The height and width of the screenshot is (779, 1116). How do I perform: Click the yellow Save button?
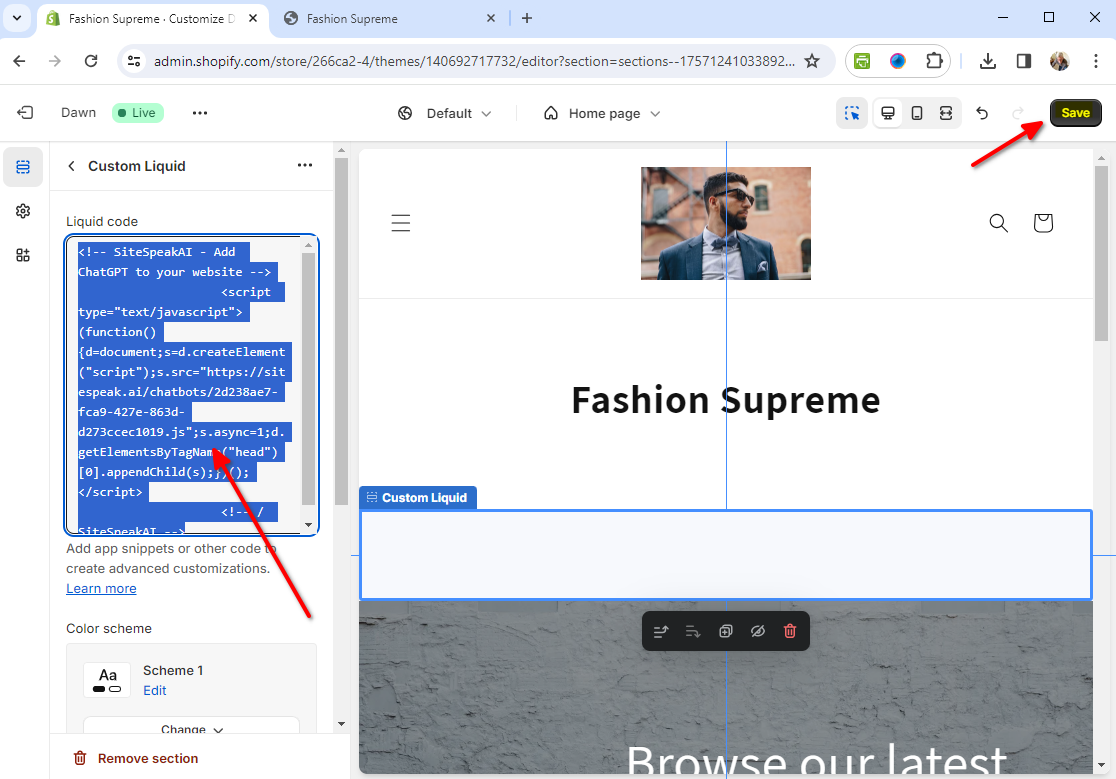tap(1075, 113)
